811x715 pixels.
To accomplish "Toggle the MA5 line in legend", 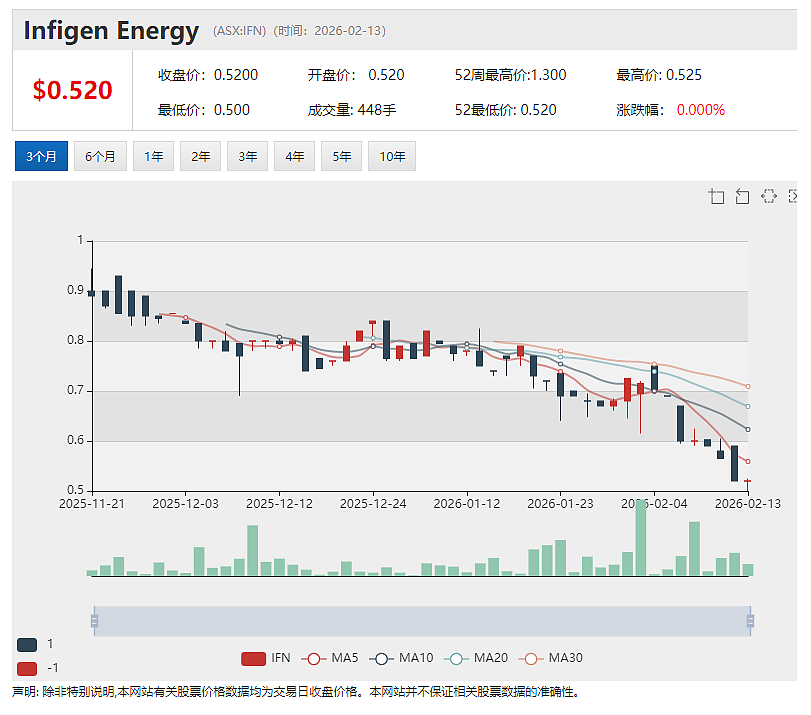I will [x=329, y=658].
